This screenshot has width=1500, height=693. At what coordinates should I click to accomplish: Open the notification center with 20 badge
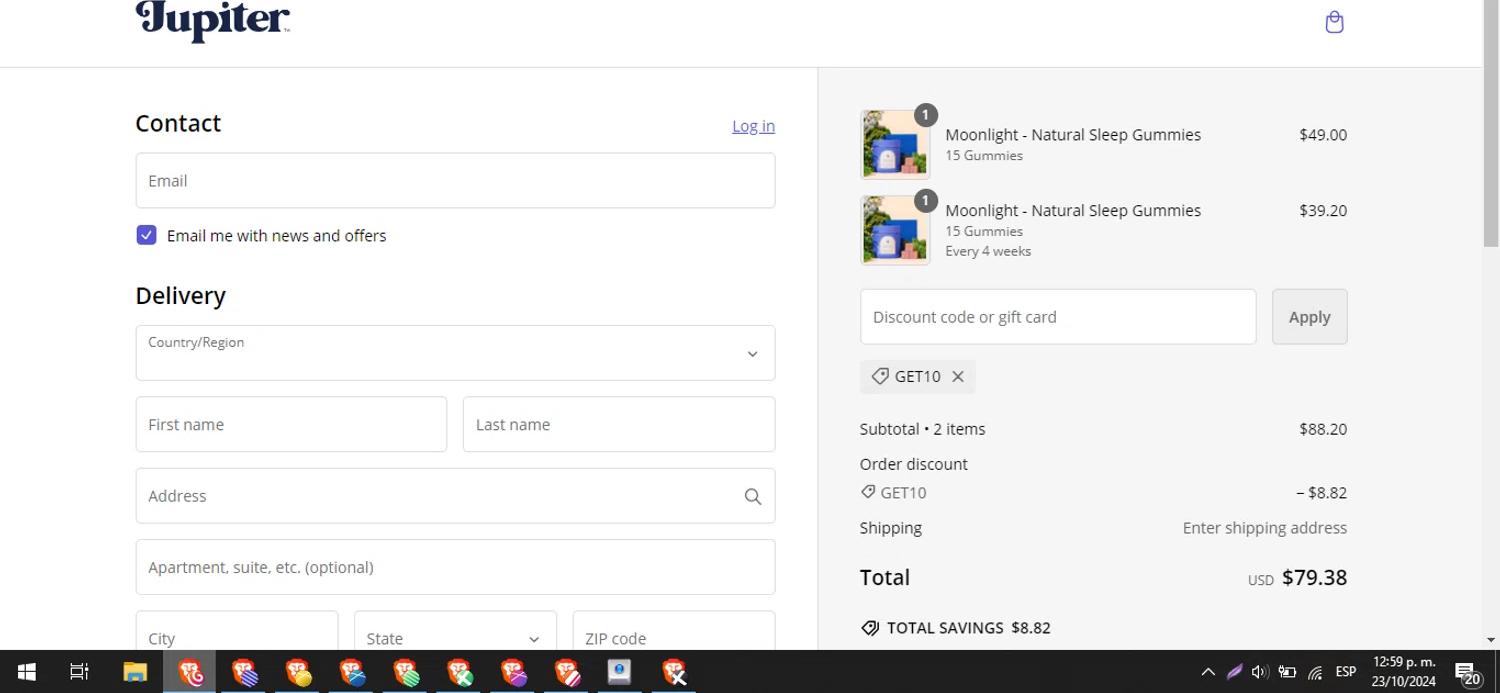pyautogui.click(x=1467, y=673)
